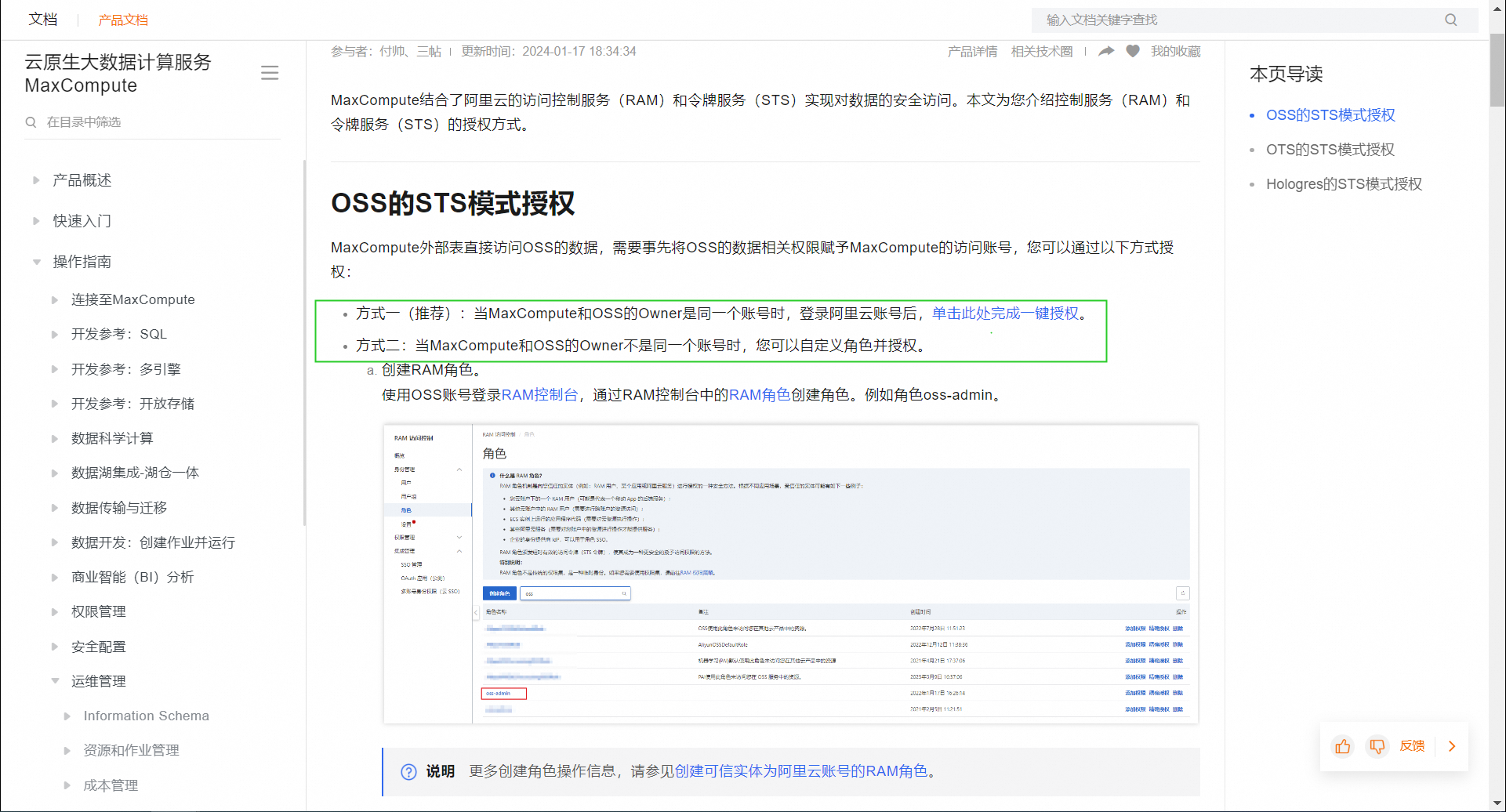
Task: Expand the 安全配置 arrow
Action: 55,647
